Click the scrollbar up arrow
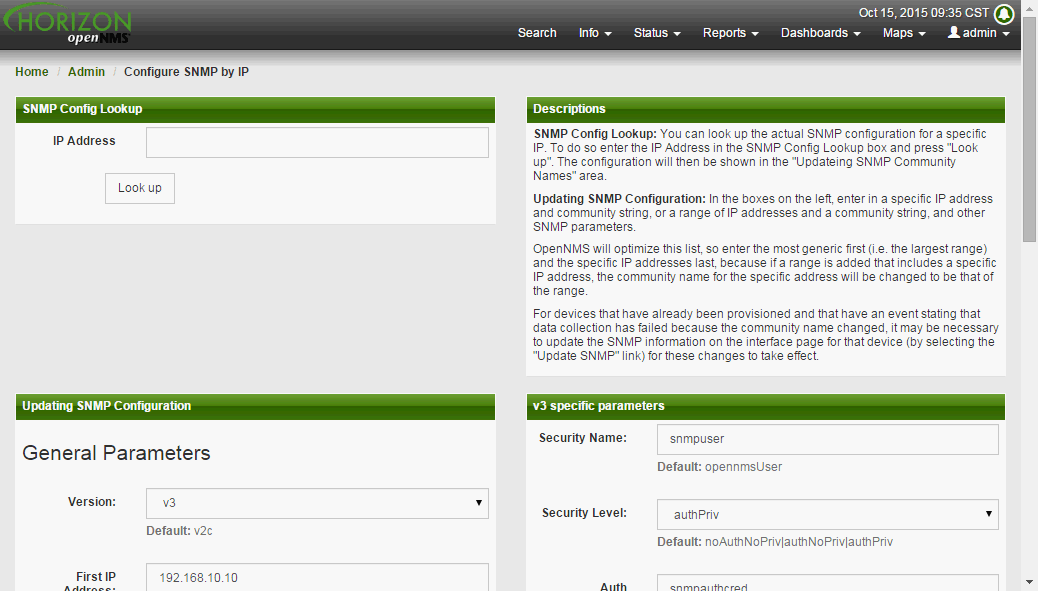 (1029, 8)
